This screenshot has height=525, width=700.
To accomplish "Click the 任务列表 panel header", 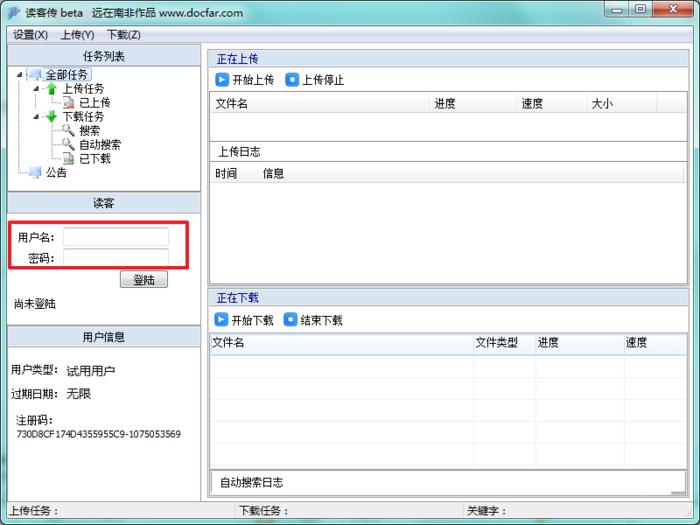I will coord(104,56).
